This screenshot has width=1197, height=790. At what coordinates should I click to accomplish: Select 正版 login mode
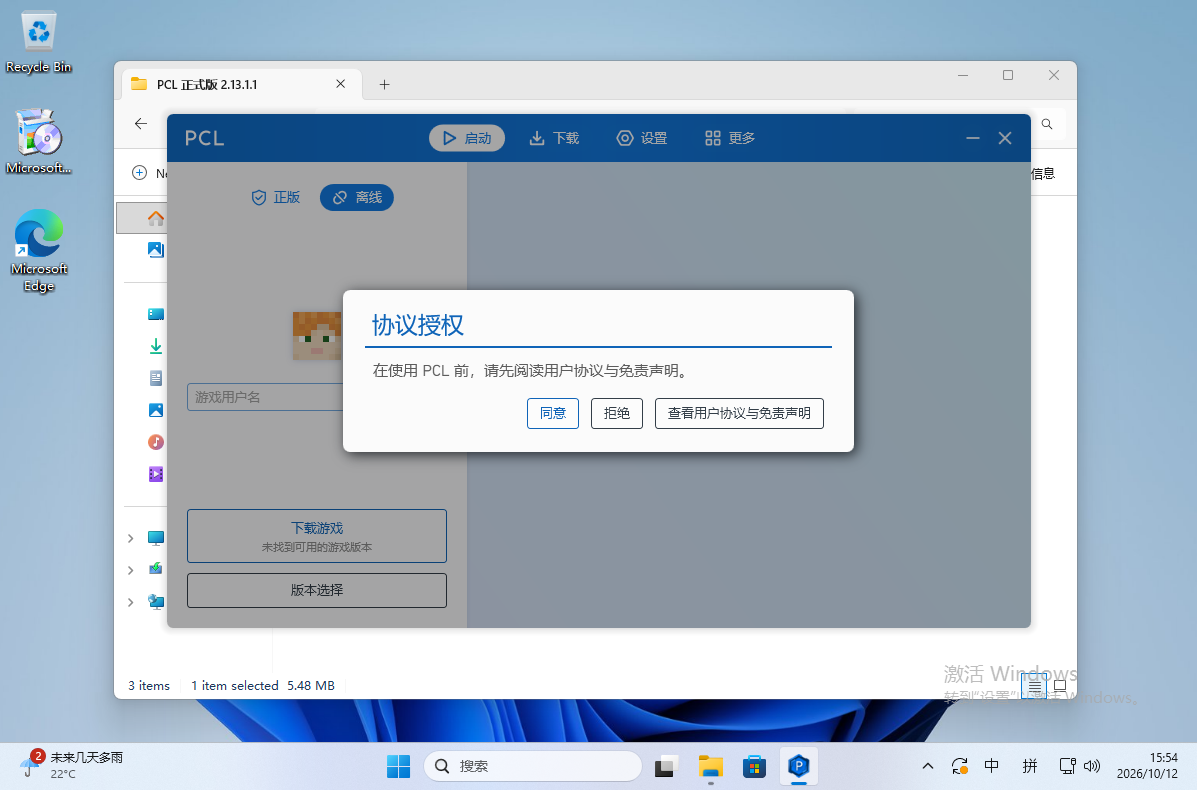point(276,198)
